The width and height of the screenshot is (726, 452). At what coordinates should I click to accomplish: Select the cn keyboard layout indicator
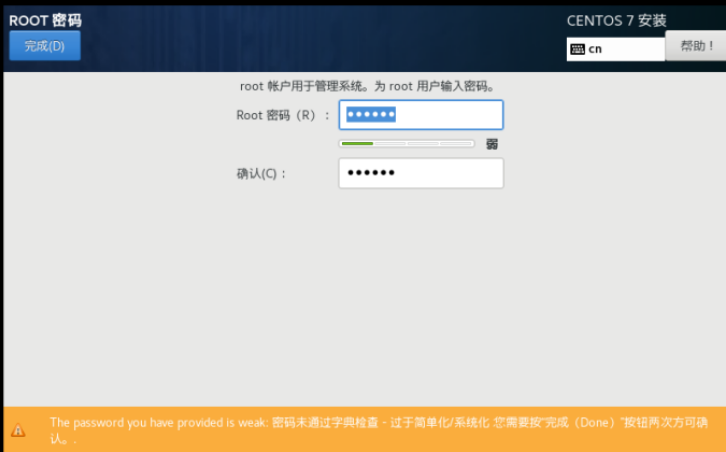[615, 49]
